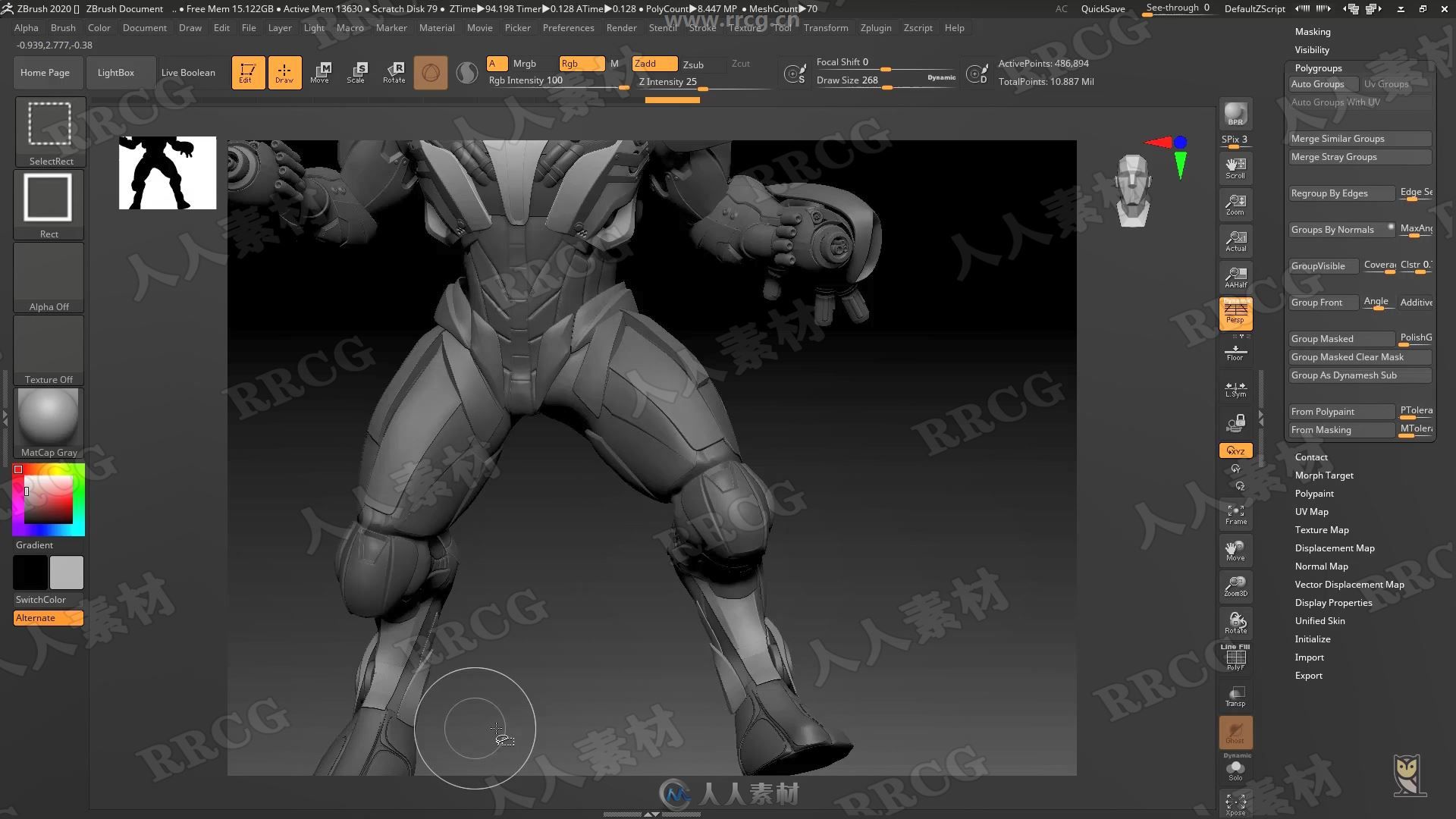Open the Masking panel section
Screen dimensions: 1456x819
(x=1312, y=30)
